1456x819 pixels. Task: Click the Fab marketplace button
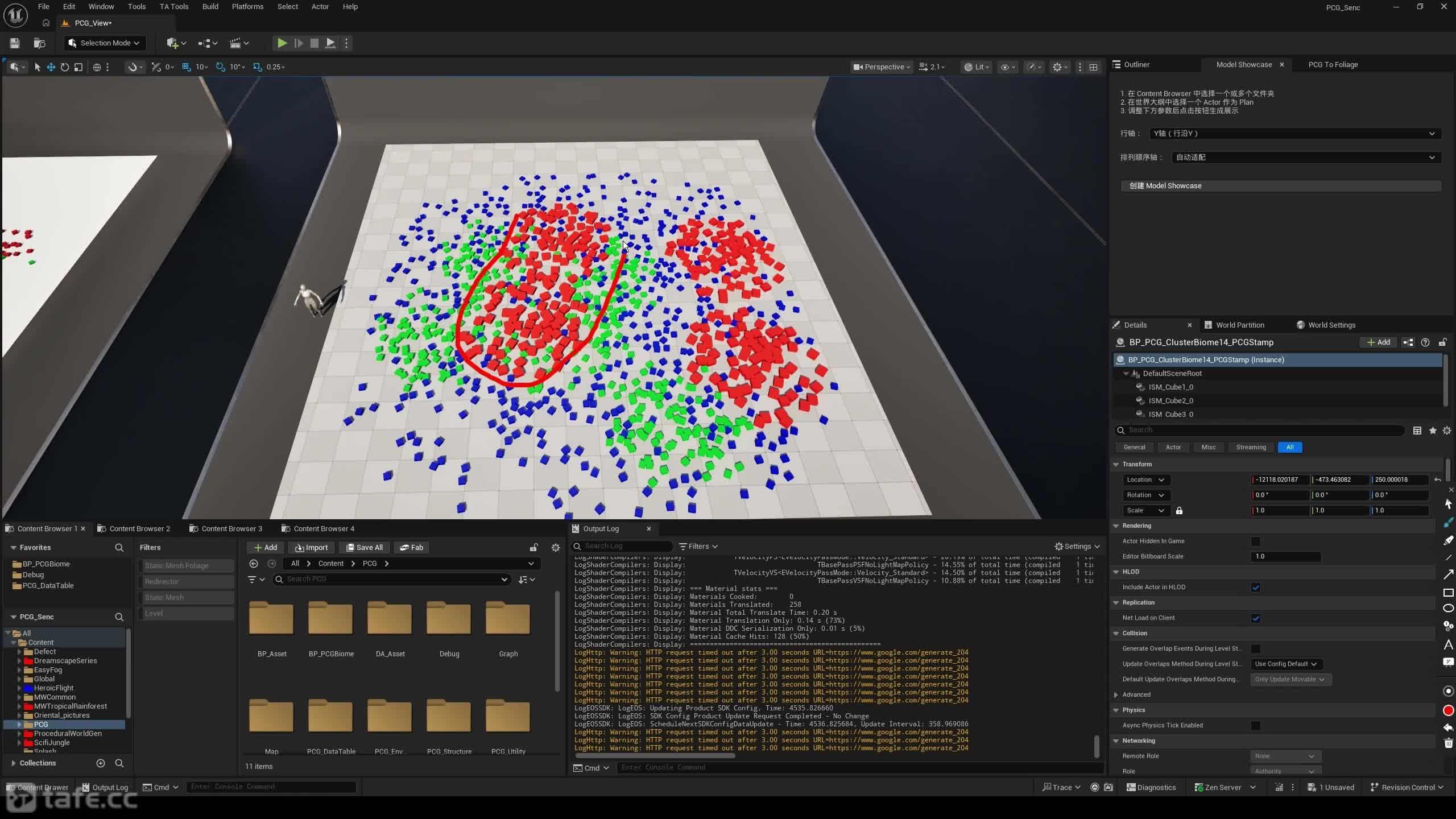(x=411, y=548)
